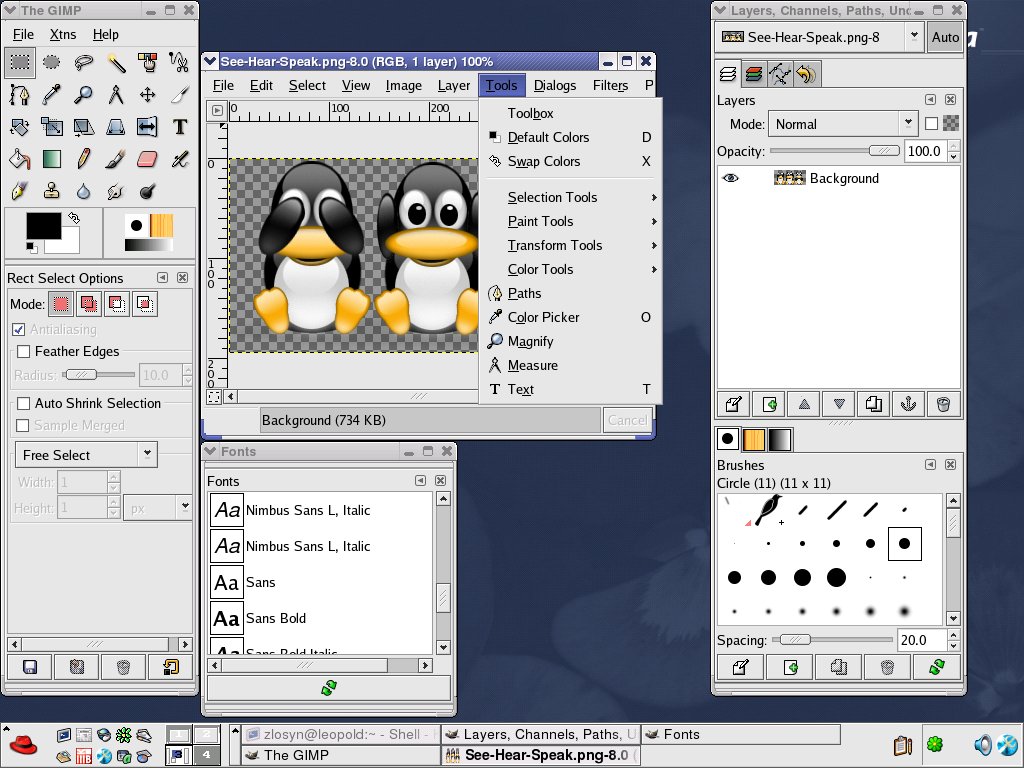Select the Flip tool in toolbox
Viewport: 1024px width, 768px height.
(148, 127)
